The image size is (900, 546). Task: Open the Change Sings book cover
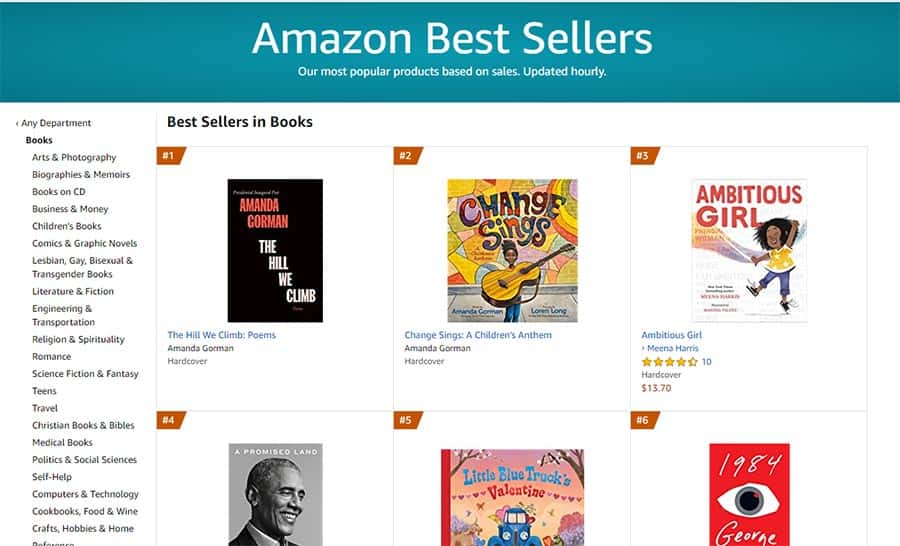(513, 250)
